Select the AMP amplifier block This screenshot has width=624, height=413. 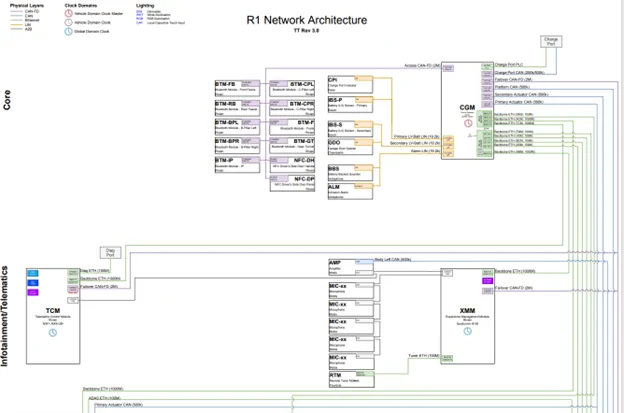(351, 267)
